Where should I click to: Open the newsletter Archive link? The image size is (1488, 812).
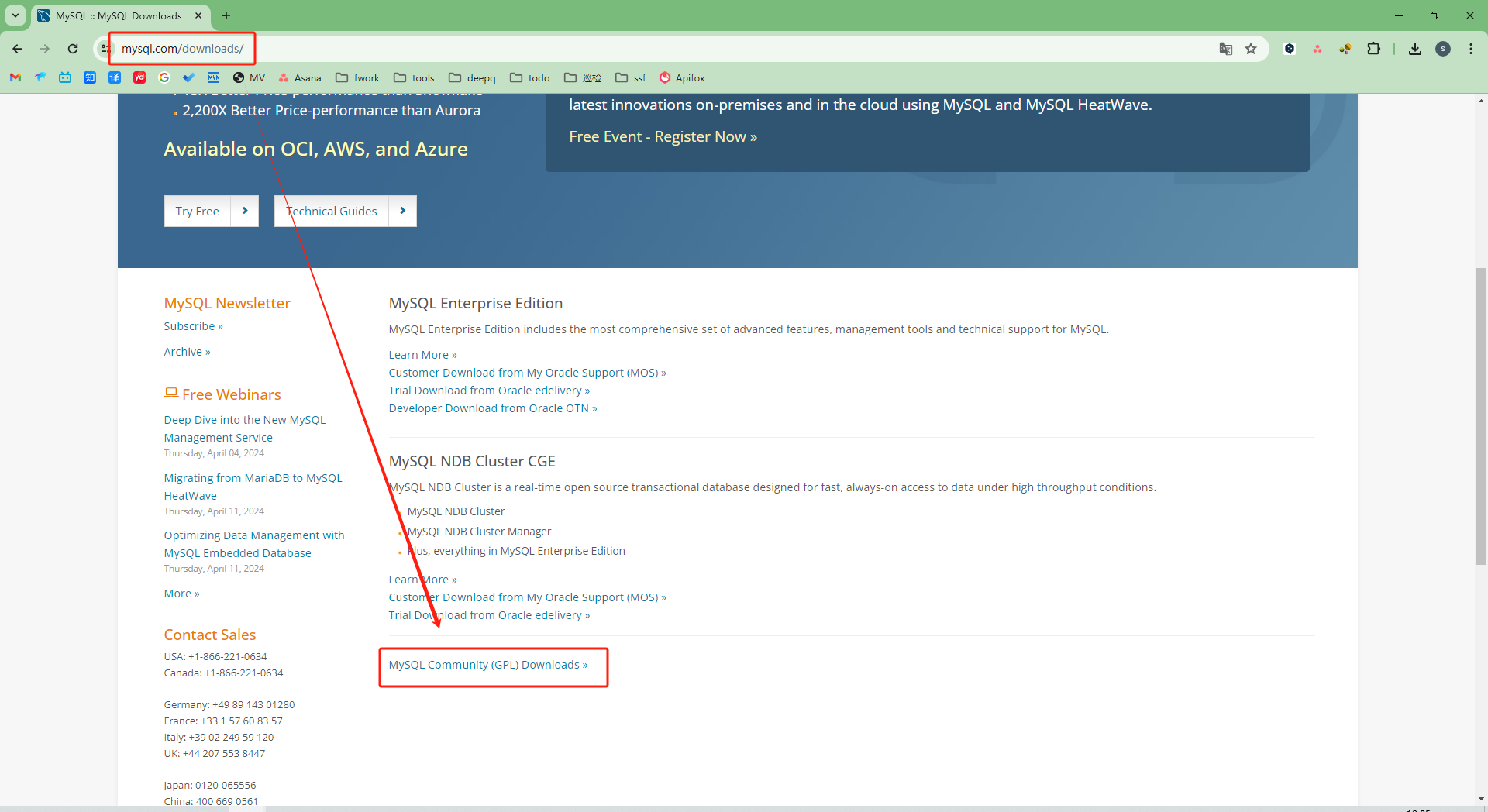coord(188,352)
